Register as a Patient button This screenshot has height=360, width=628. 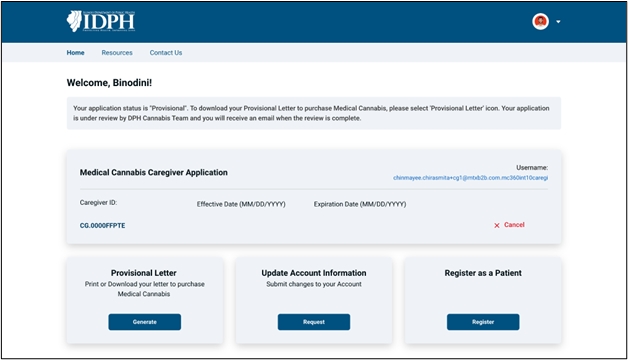click(483, 322)
